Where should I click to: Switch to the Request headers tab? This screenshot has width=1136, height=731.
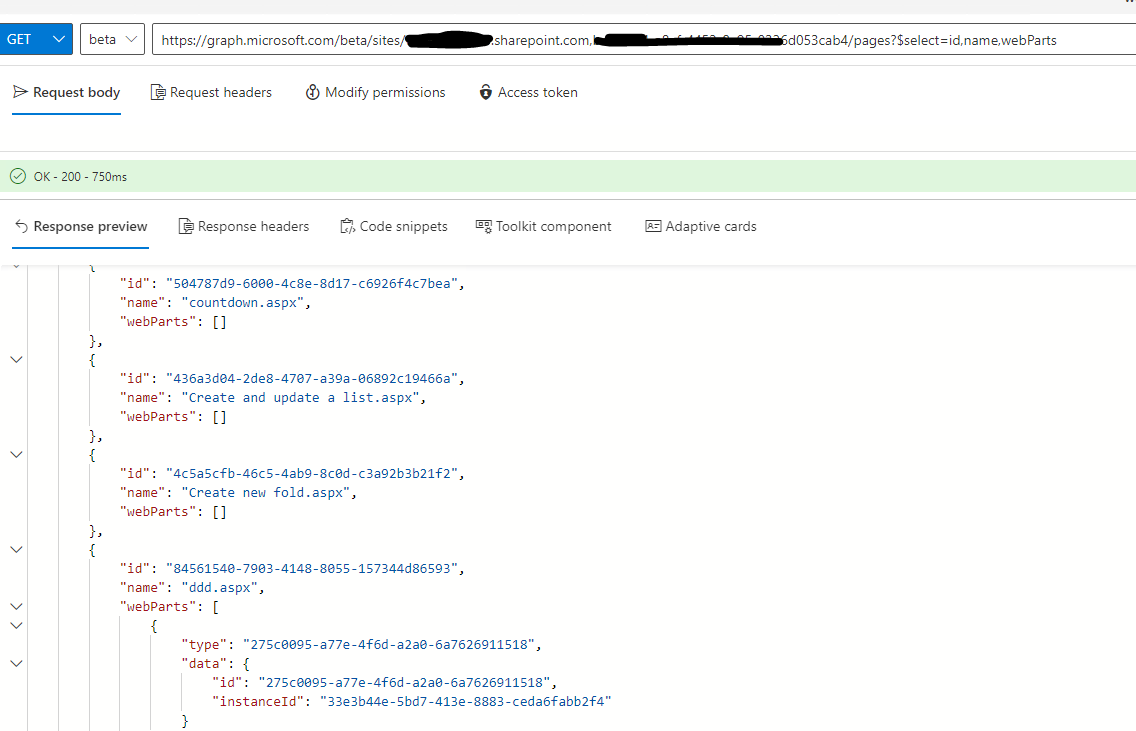pyautogui.click(x=211, y=91)
